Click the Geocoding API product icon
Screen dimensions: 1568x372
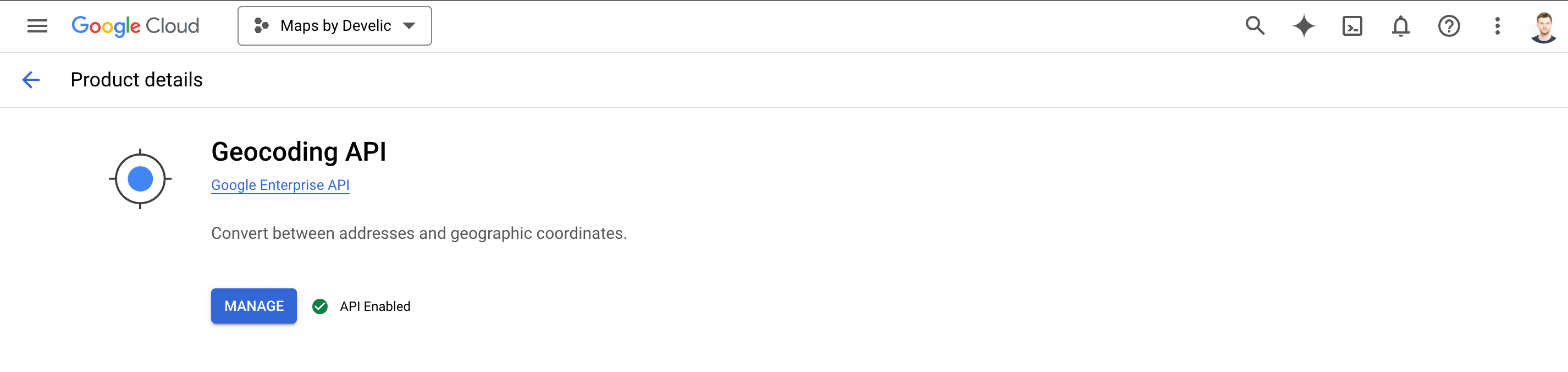[140, 178]
